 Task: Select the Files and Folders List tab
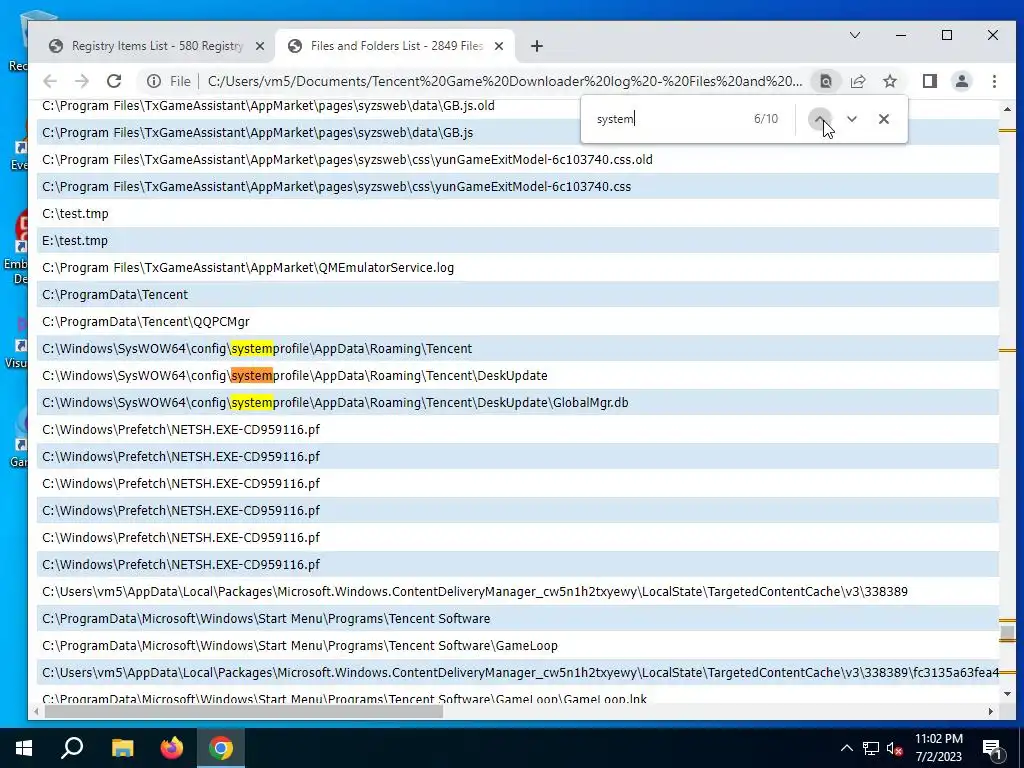(396, 46)
